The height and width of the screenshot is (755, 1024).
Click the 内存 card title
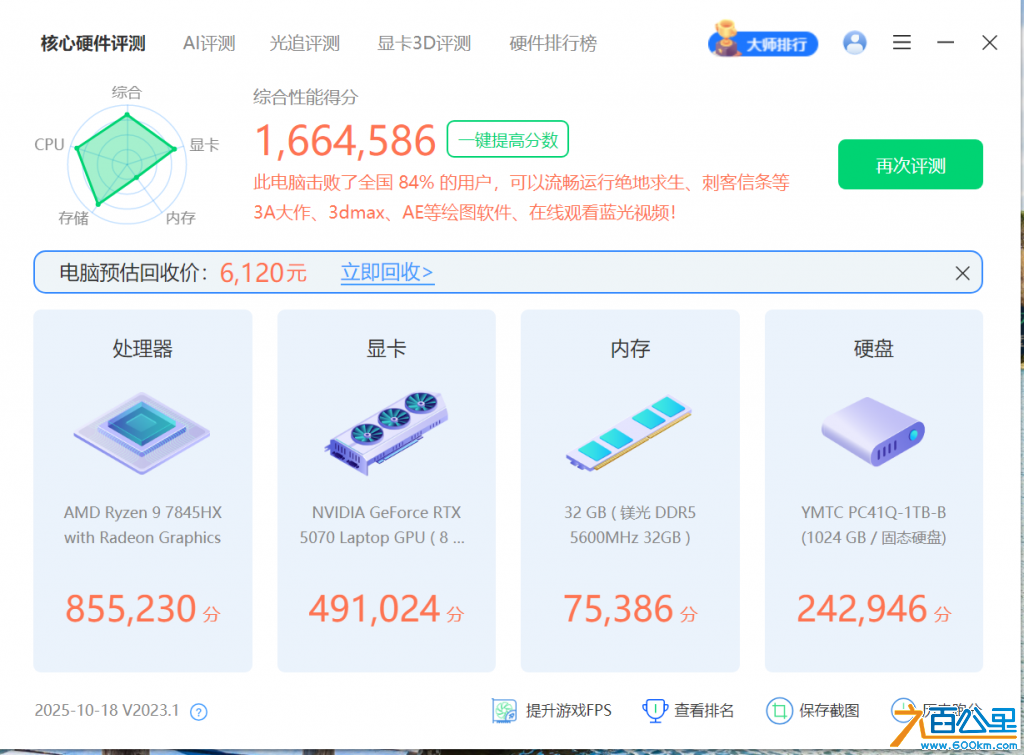pos(630,349)
